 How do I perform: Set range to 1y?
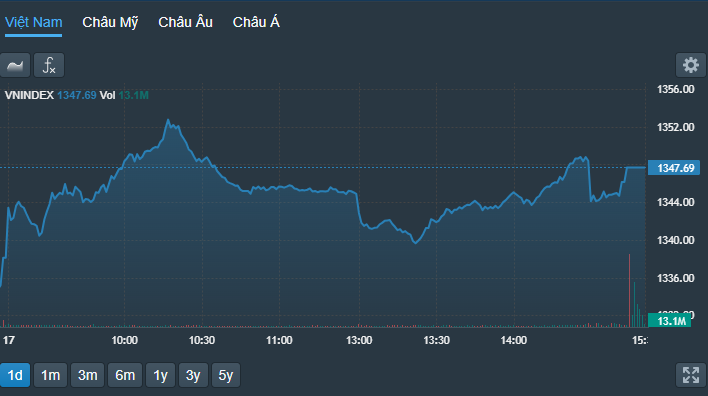click(x=160, y=375)
